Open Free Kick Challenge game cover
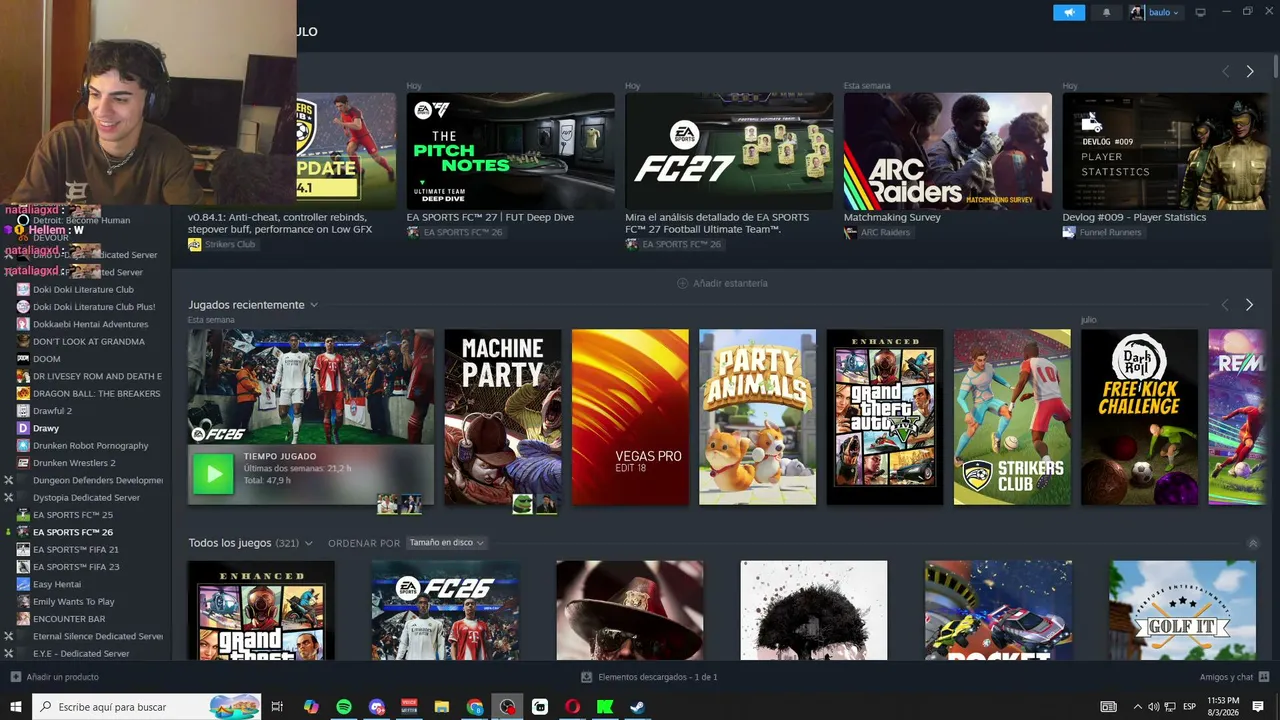Viewport: 1280px width, 720px height. coord(1139,417)
